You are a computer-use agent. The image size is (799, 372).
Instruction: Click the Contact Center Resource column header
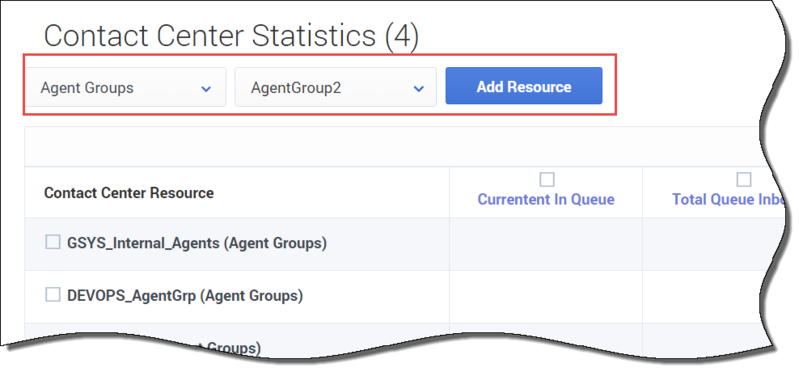(x=129, y=193)
